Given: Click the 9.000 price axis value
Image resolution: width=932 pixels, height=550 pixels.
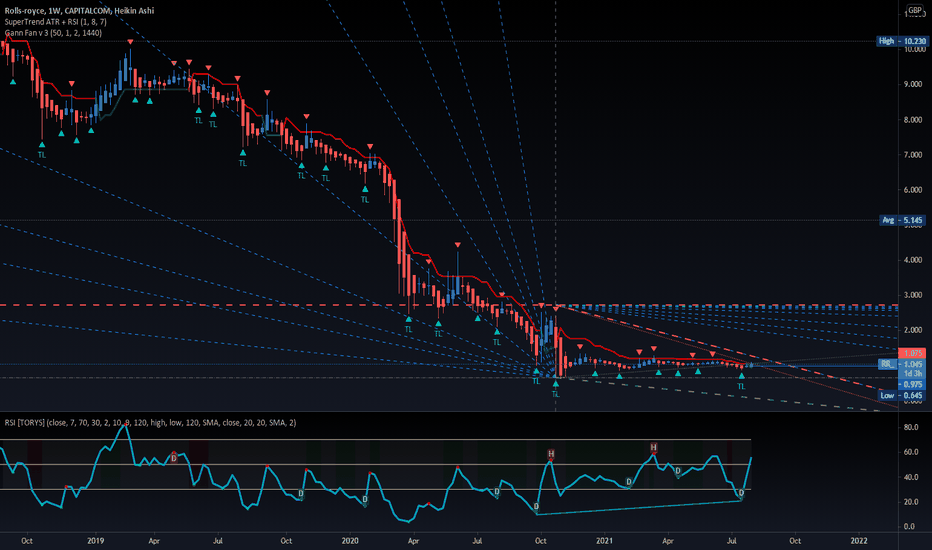Looking at the screenshot, I should (x=913, y=84).
